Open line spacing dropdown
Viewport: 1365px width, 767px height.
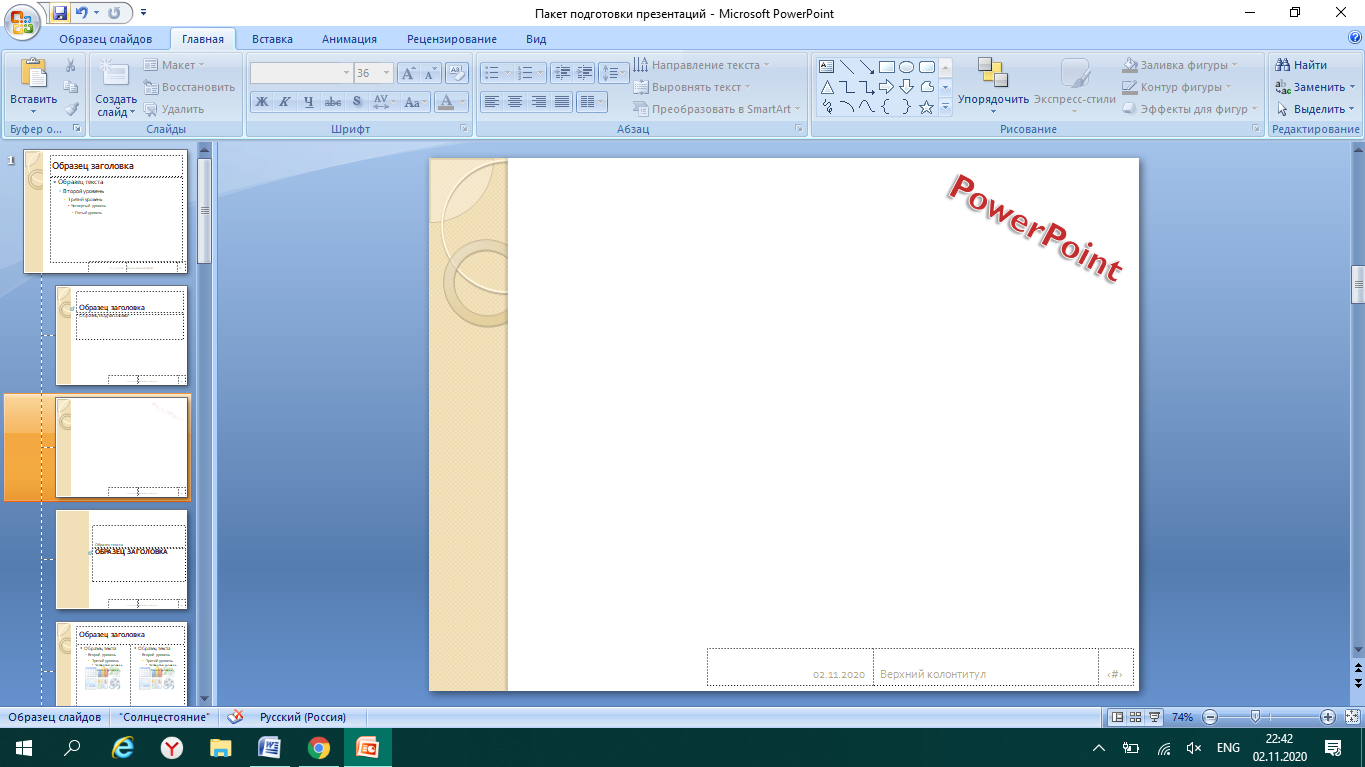pyautogui.click(x=613, y=73)
